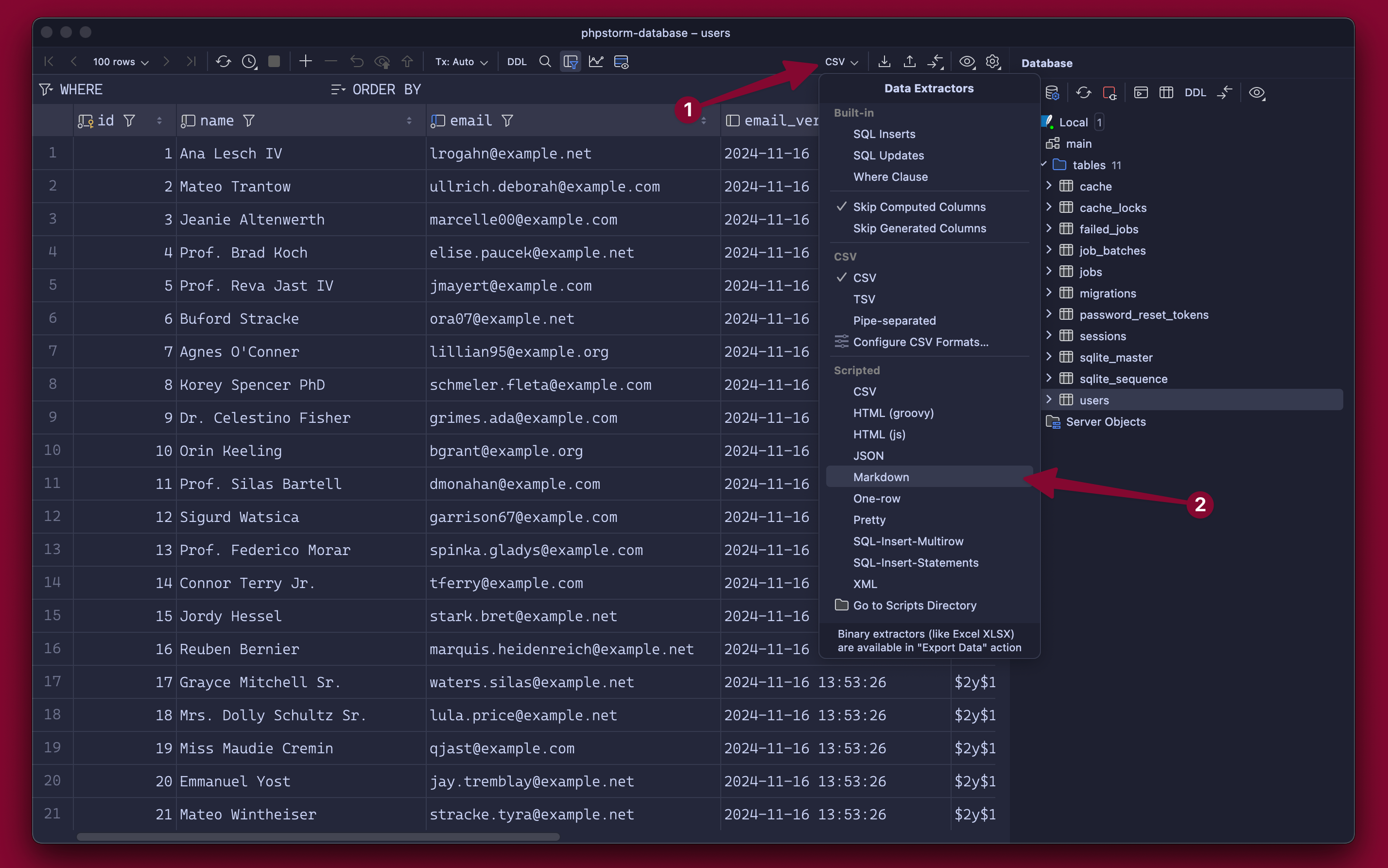
Task: Open Configure CSV Formats dialog
Action: (x=929, y=342)
